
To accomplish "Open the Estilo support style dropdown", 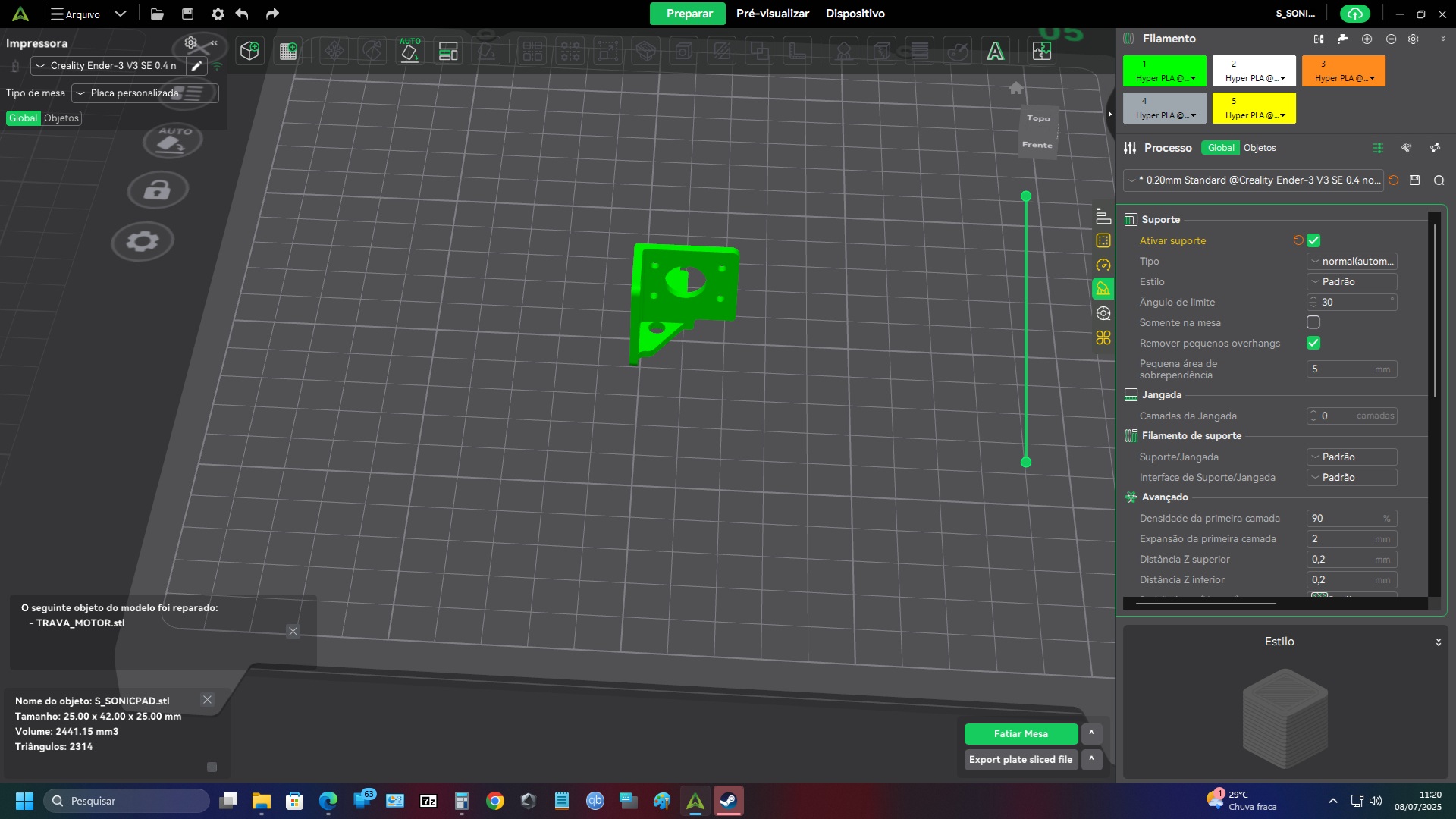I will pos(1352,281).
